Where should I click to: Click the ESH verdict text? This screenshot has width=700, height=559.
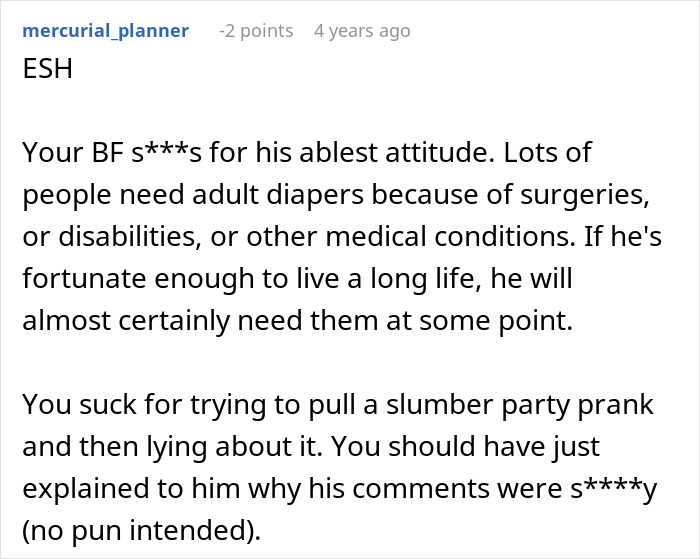46,75
